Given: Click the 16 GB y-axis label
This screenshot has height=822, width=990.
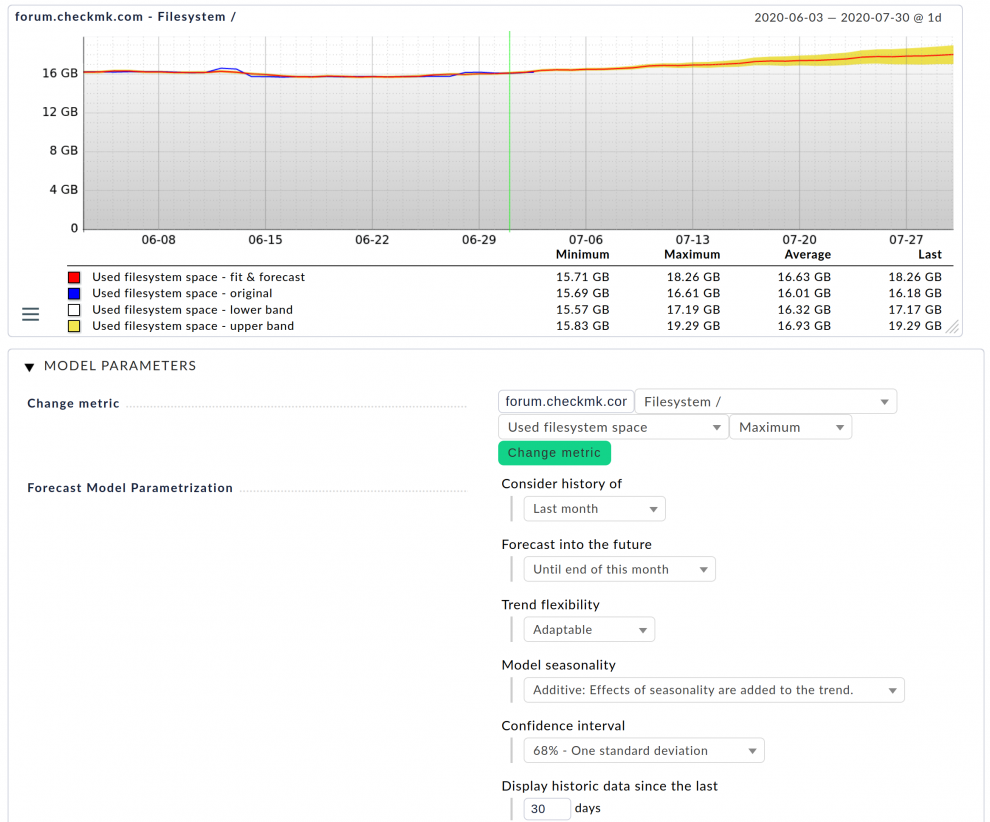Looking at the screenshot, I should [60, 73].
